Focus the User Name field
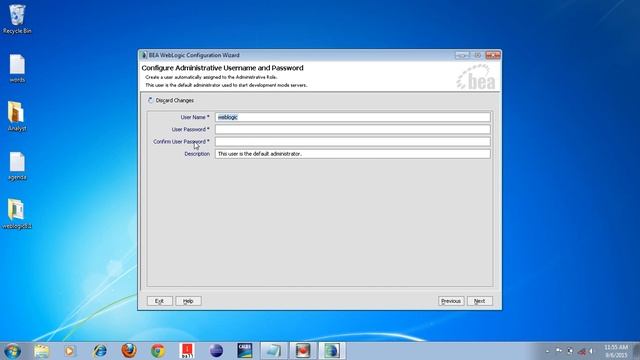 click(353, 117)
